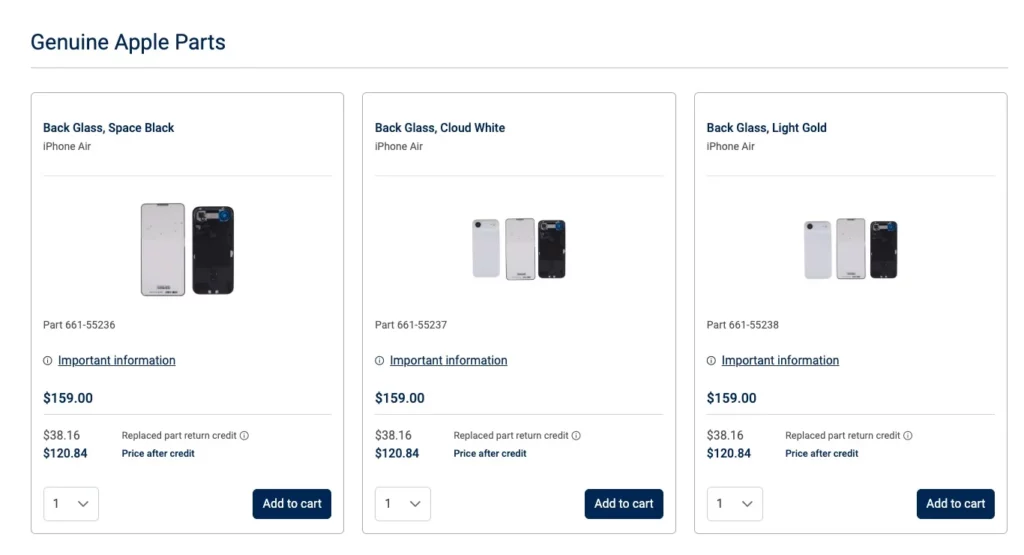The image size is (1024, 555).
Task: Click info icon beside Light Gold Important information
Action: point(711,361)
